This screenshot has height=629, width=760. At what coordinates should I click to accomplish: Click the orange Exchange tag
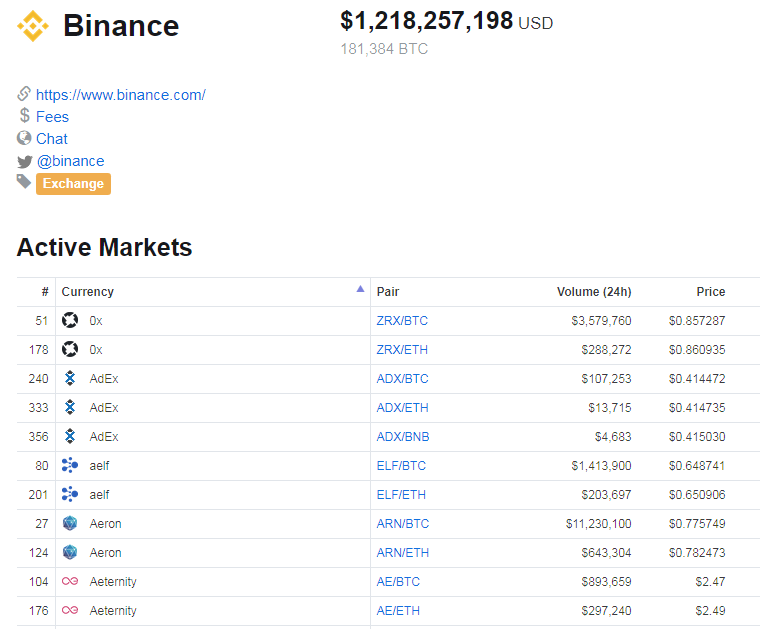(x=73, y=184)
